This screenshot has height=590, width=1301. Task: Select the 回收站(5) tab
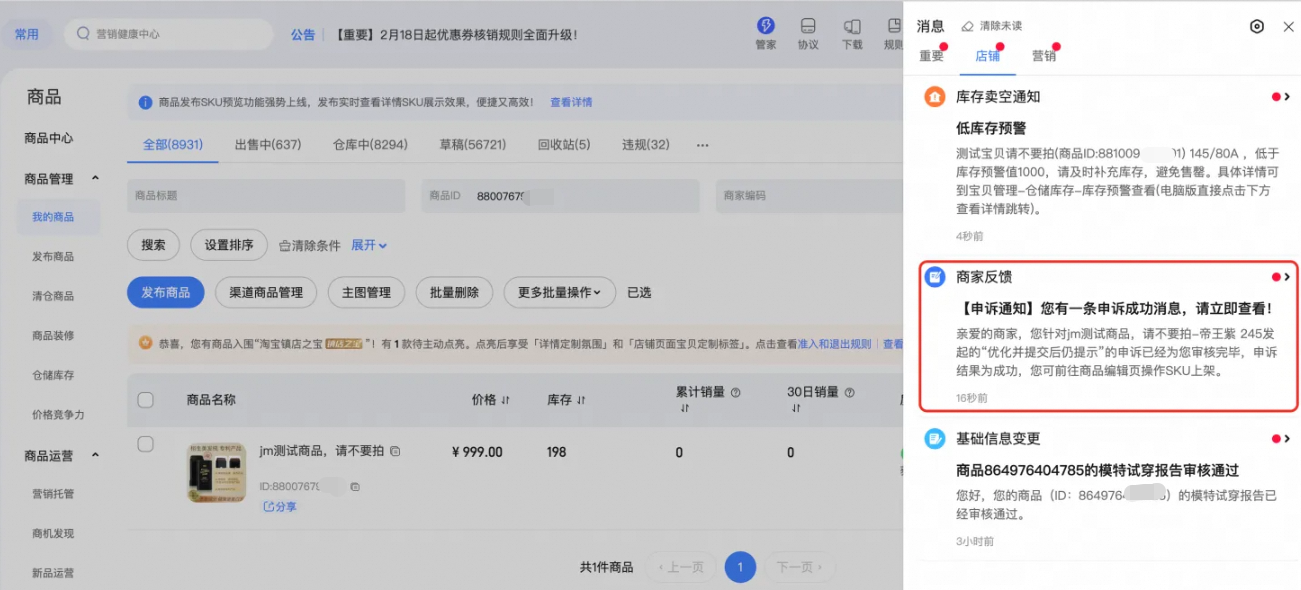pyautogui.click(x=564, y=145)
